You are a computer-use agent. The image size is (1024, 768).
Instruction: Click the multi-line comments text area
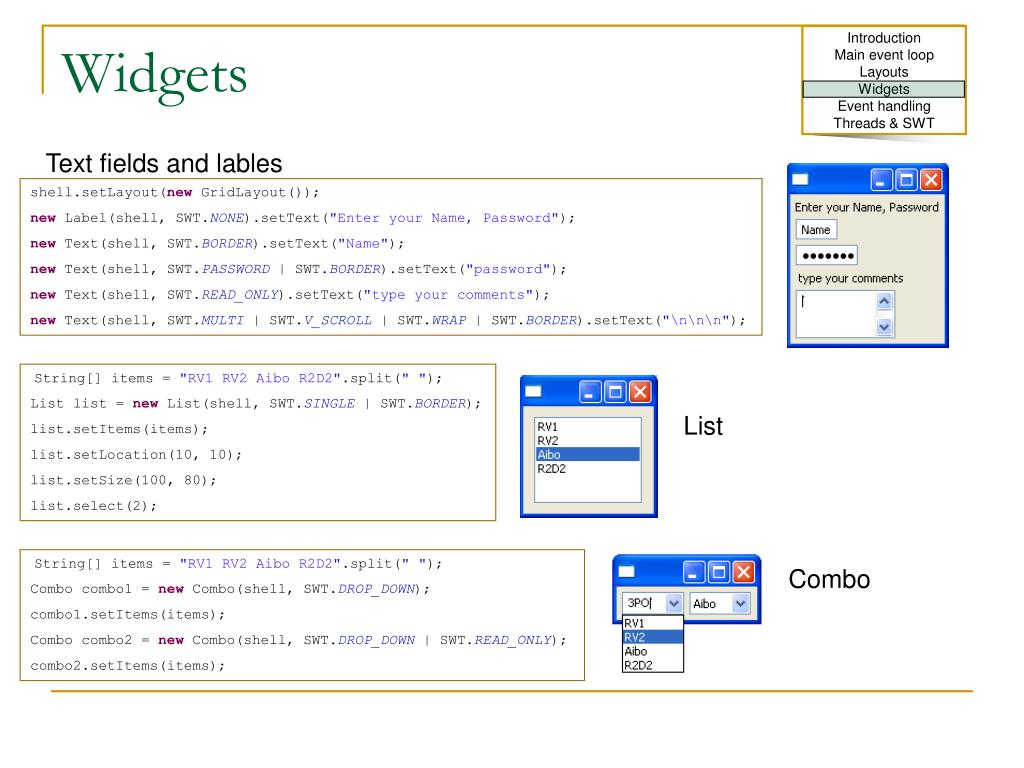[836, 314]
